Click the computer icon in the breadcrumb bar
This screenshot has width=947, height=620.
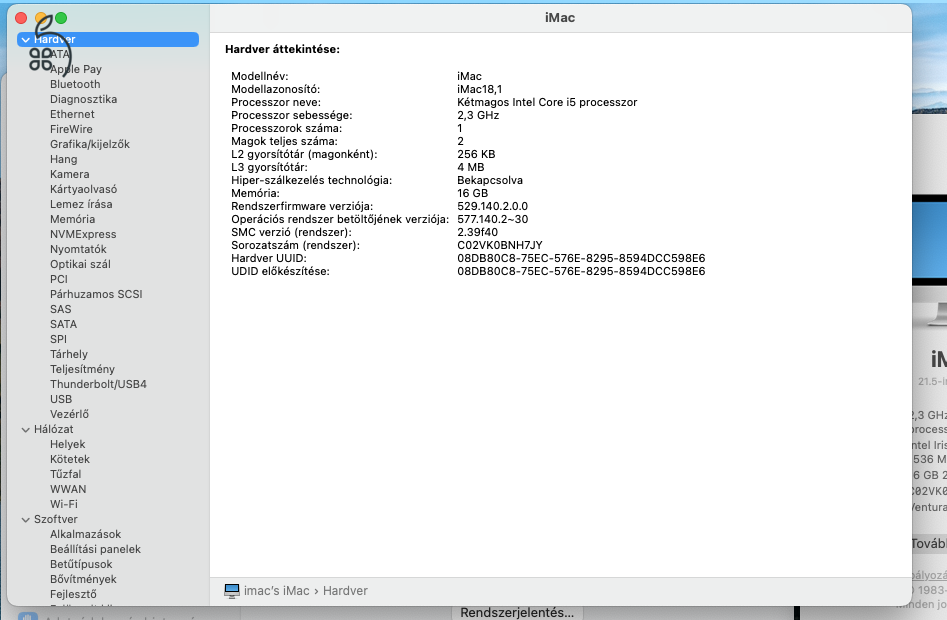point(232,590)
